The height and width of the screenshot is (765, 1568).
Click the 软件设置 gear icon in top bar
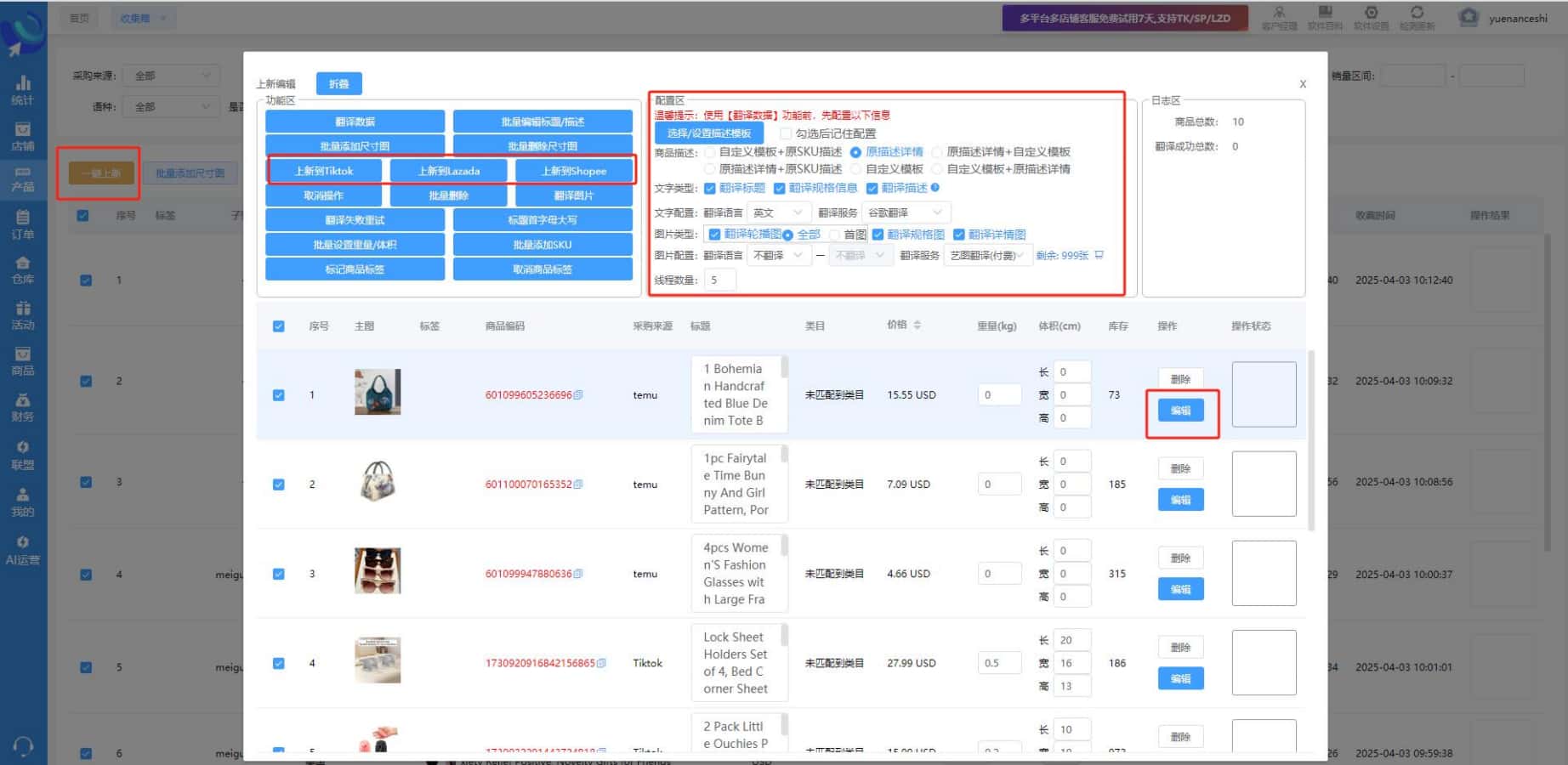tap(1371, 13)
